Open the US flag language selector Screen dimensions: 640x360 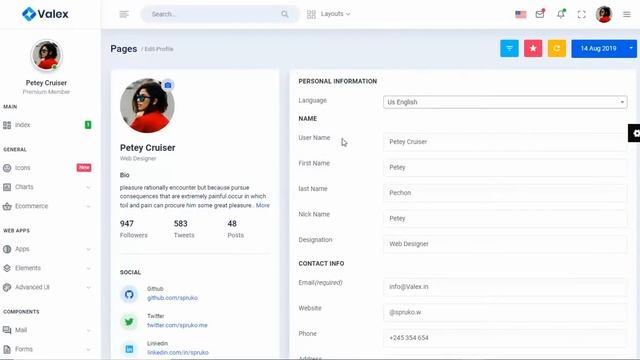pyautogui.click(x=520, y=14)
